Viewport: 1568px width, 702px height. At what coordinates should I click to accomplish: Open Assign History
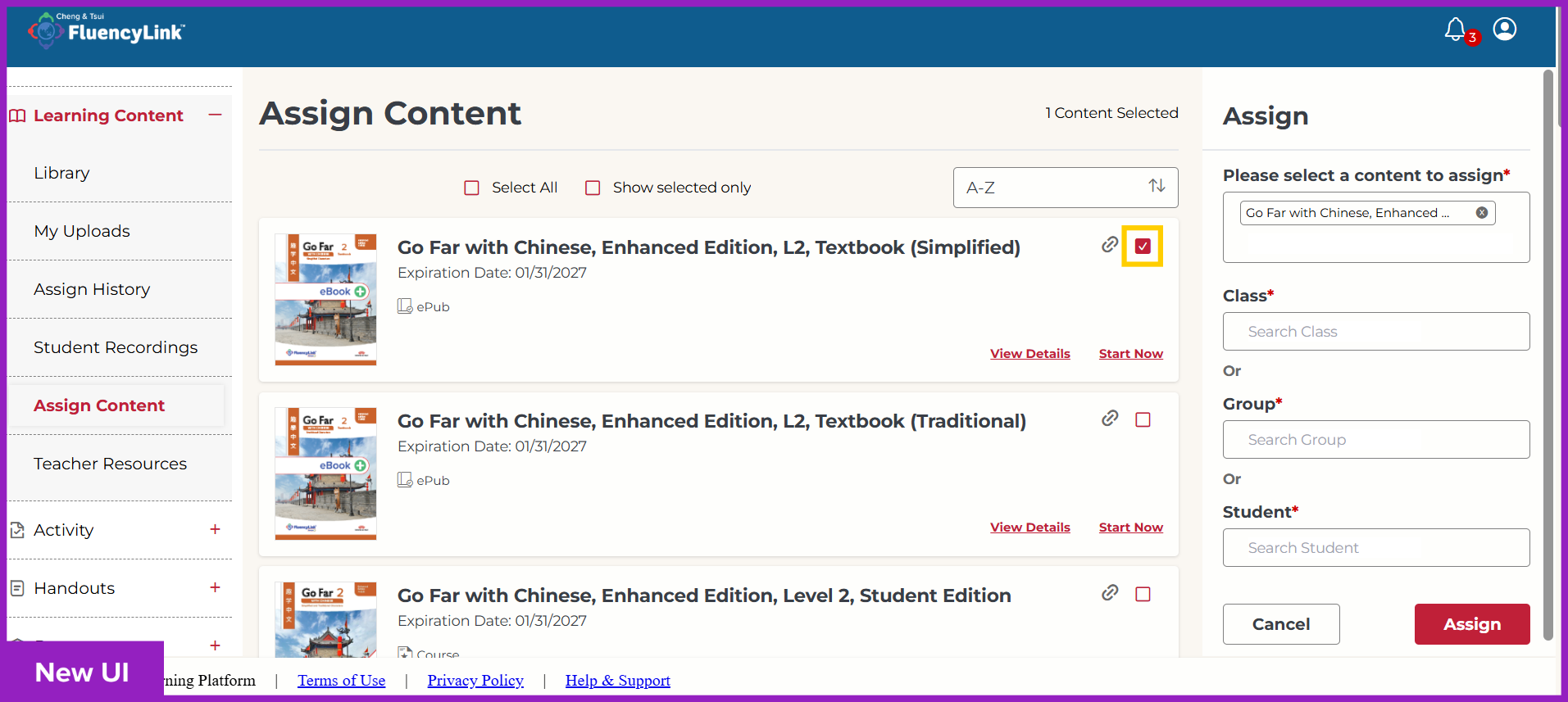point(92,289)
